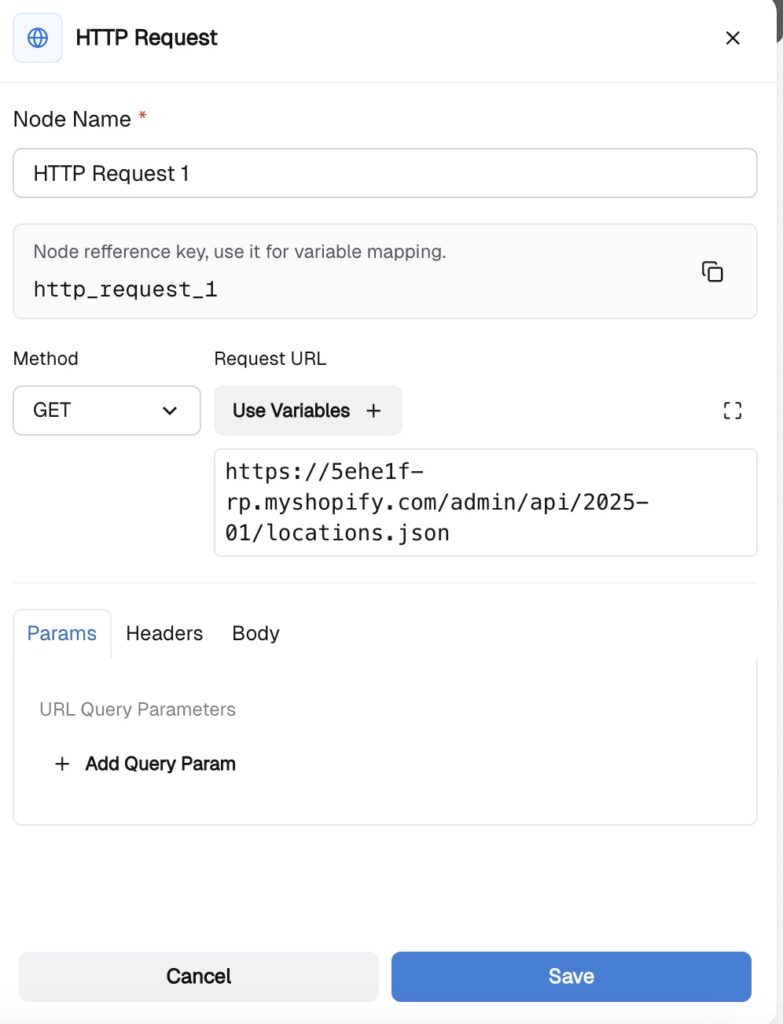Click inside the Shopify request URL box
Viewport: 783px width, 1024px height.
(x=485, y=502)
